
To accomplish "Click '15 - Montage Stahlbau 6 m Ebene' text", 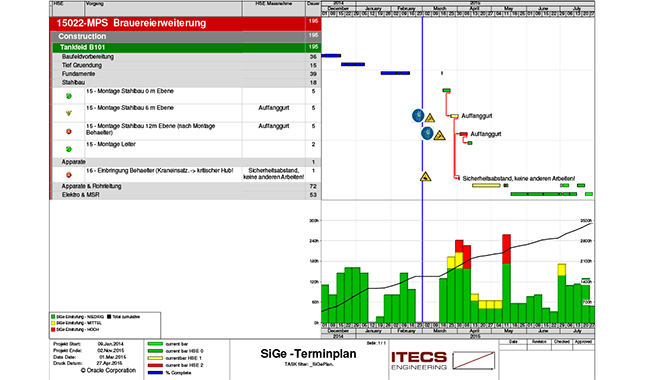I will click(130, 108).
